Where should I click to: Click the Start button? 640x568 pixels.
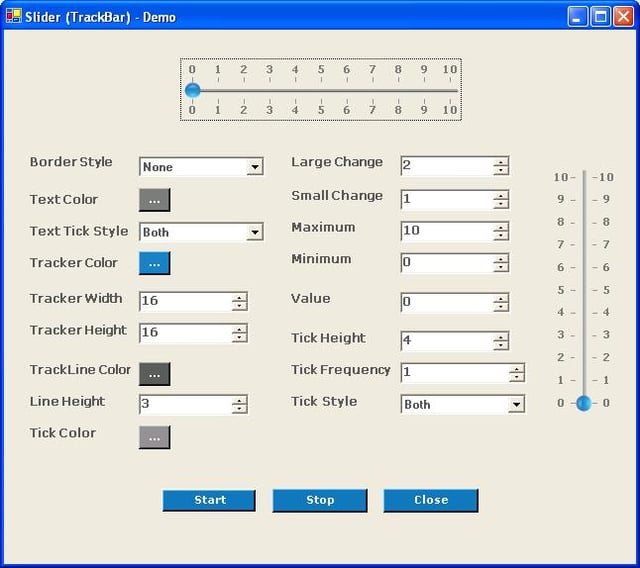point(209,500)
